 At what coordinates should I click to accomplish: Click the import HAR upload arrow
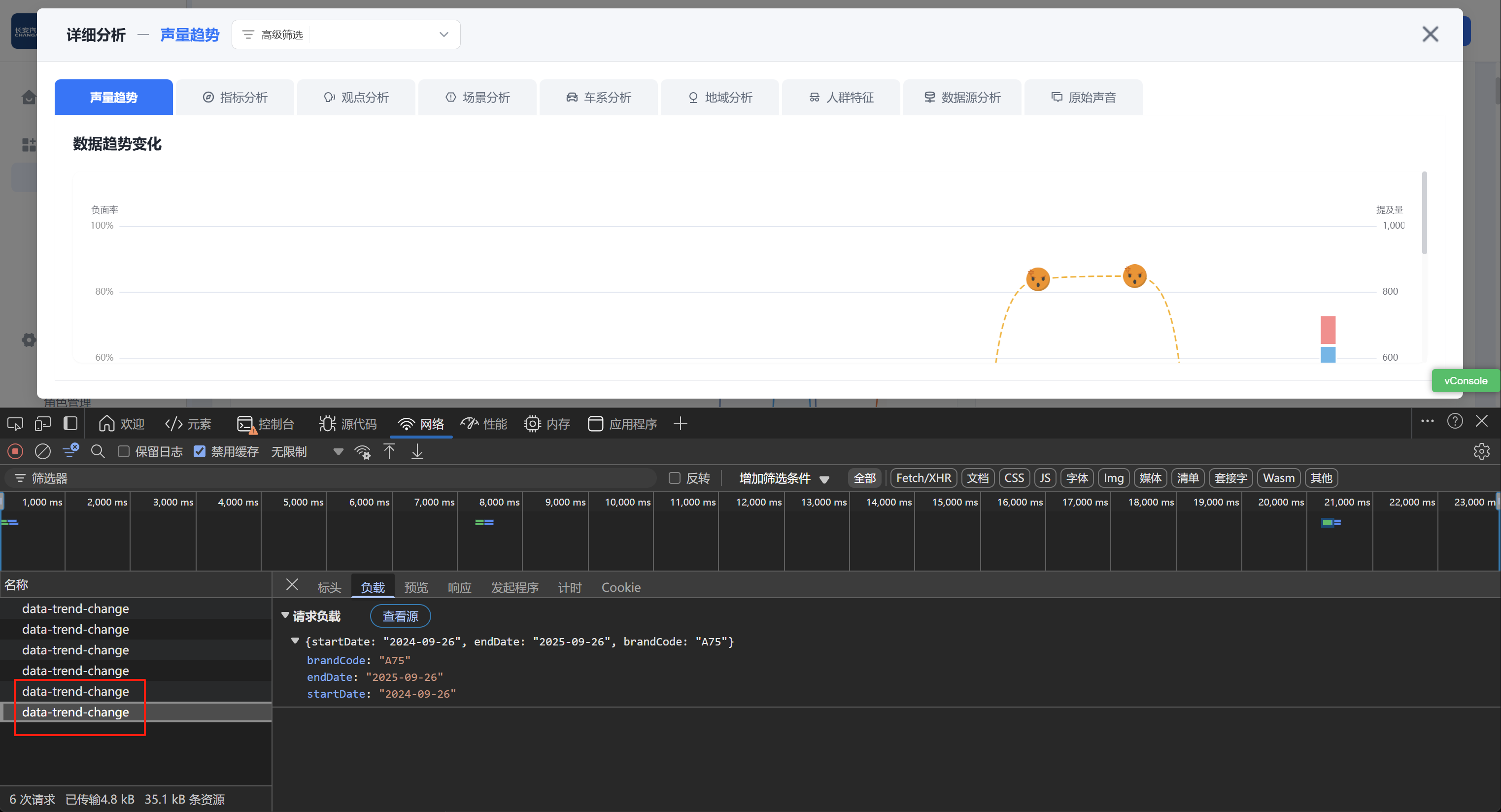click(389, 451)
